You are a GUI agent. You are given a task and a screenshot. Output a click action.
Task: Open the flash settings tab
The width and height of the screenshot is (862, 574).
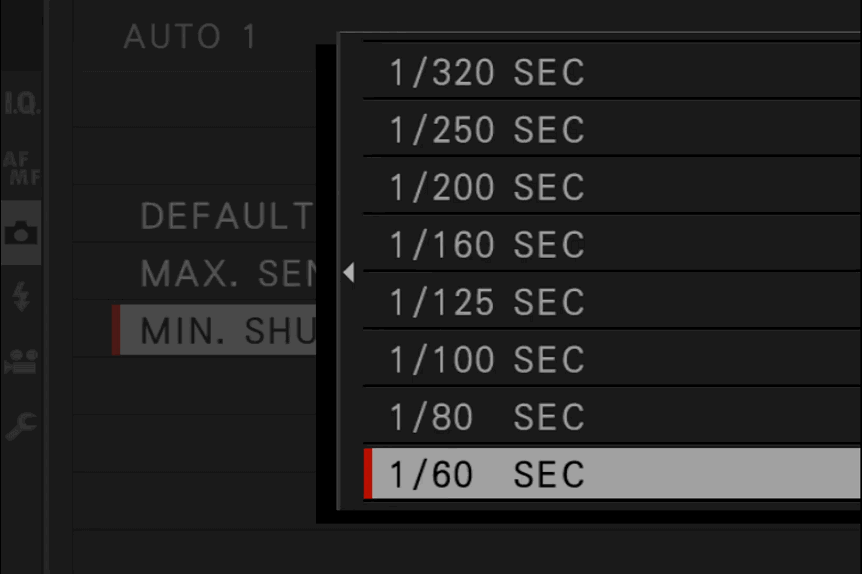pyautogui.click(x=21, y=296)
